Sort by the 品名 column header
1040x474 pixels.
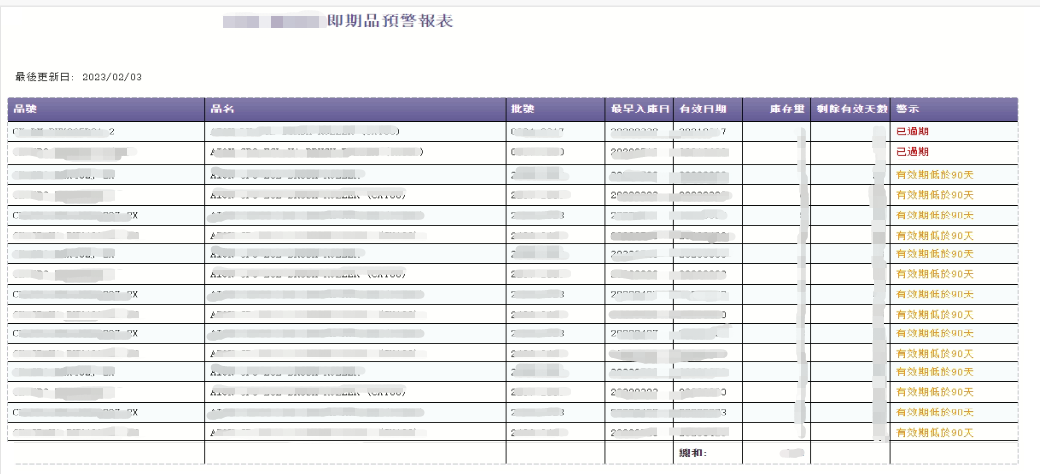[222, 108]
